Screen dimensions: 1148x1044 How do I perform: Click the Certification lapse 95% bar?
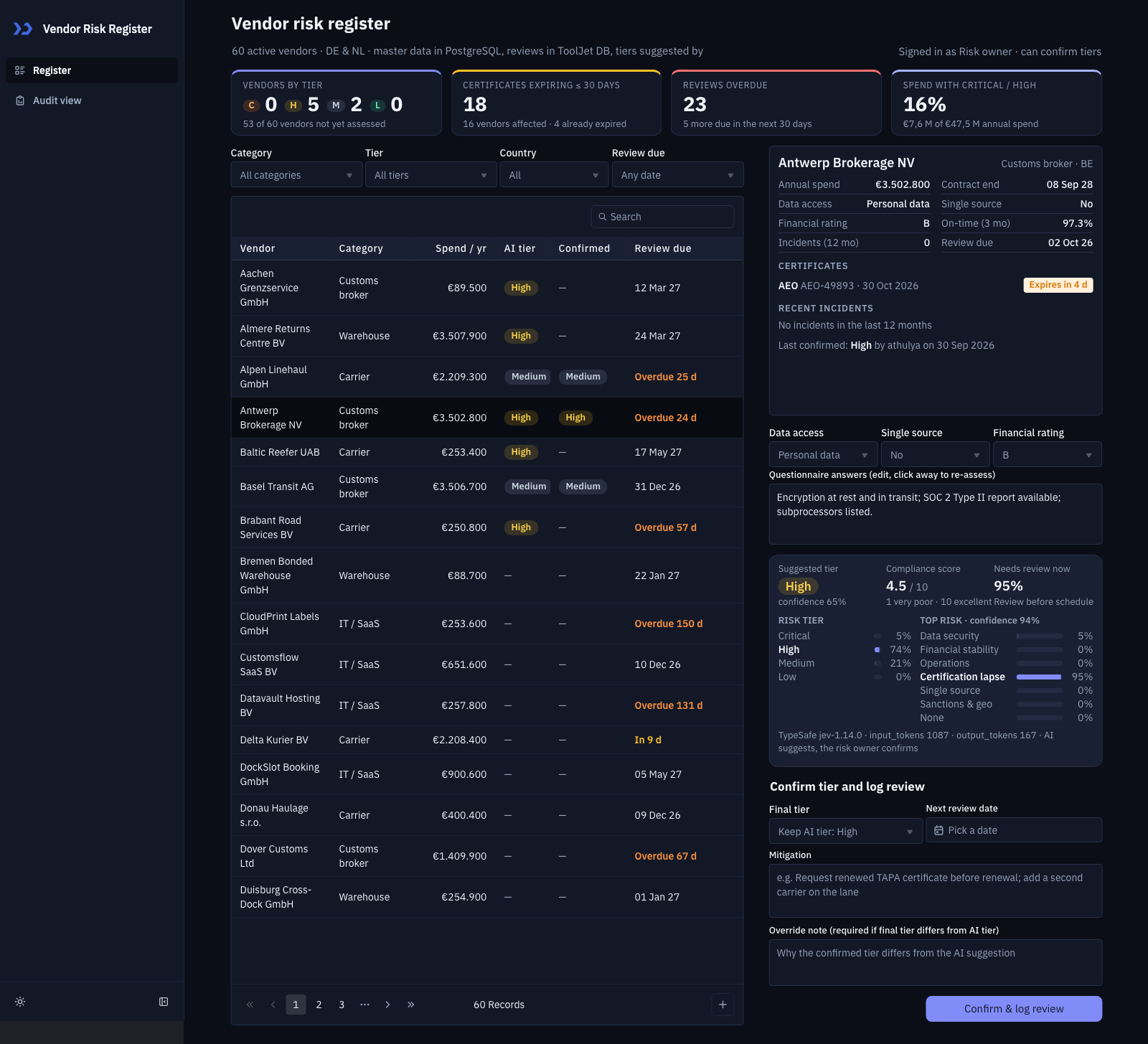click(x=1040, y=677)
